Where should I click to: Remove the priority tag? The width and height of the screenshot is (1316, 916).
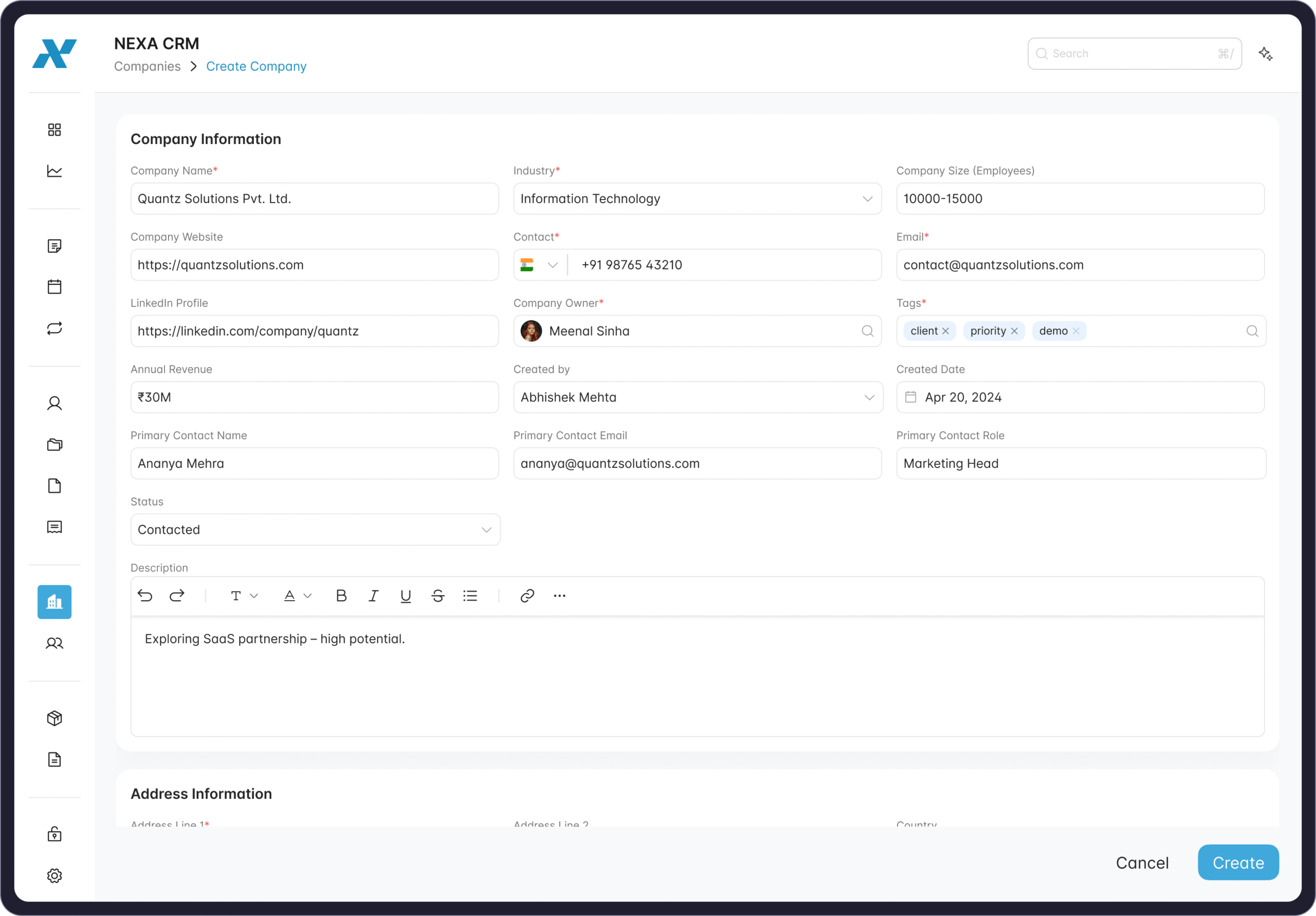pyautogui.click(x=1015, y=331)
